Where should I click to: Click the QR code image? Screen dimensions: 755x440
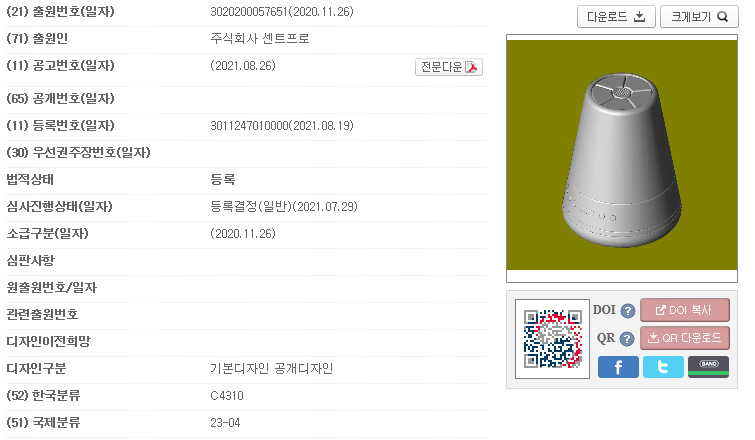(552, 339)
